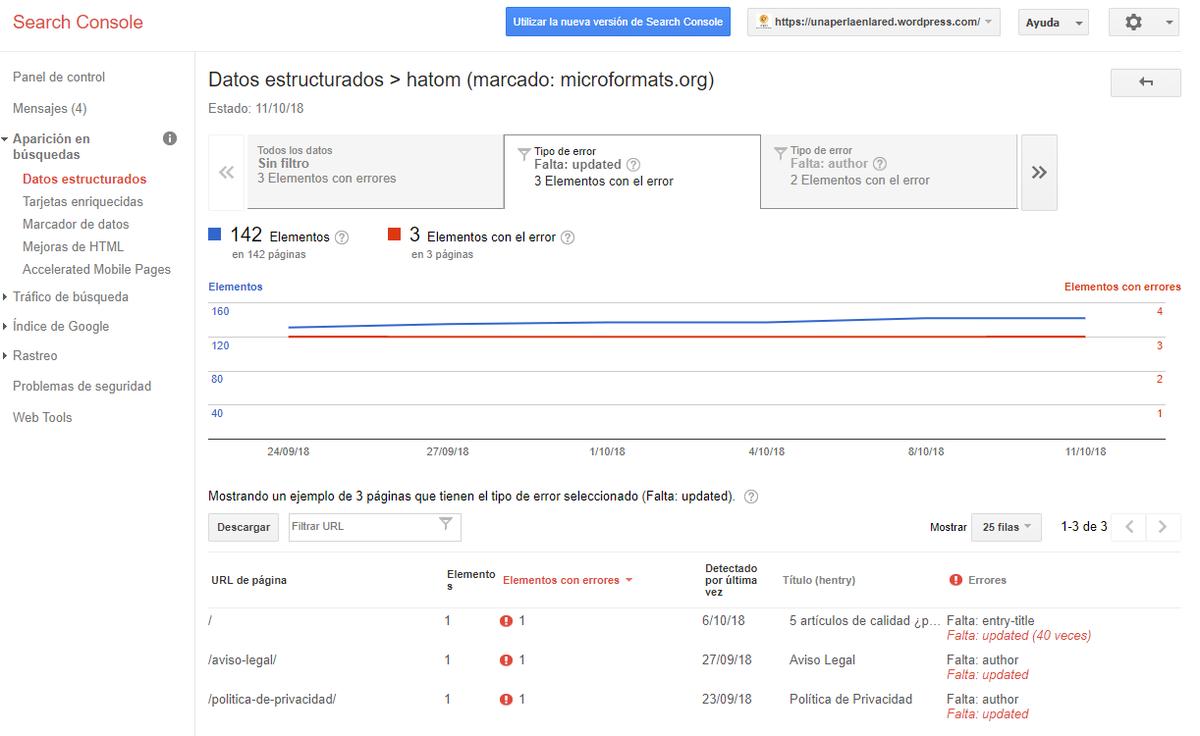Open Tarjetas enriquecidas in the sidebar
The image size is (1200, 736).
(x=82, y=201)
